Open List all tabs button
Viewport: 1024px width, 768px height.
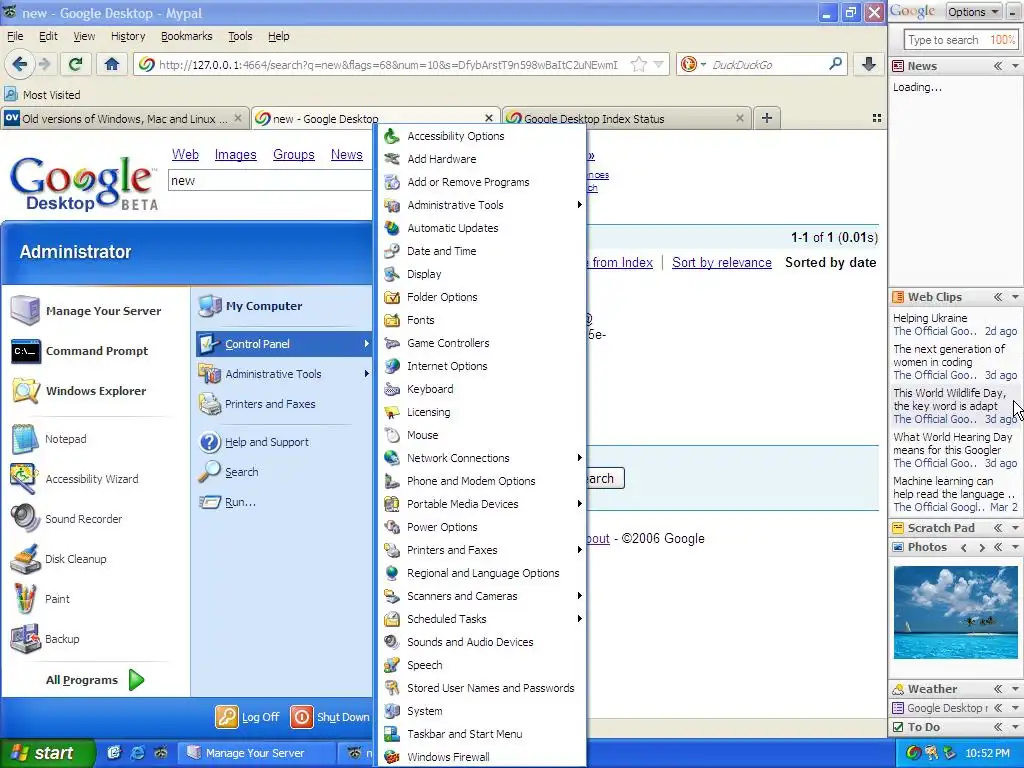(877, 118)
